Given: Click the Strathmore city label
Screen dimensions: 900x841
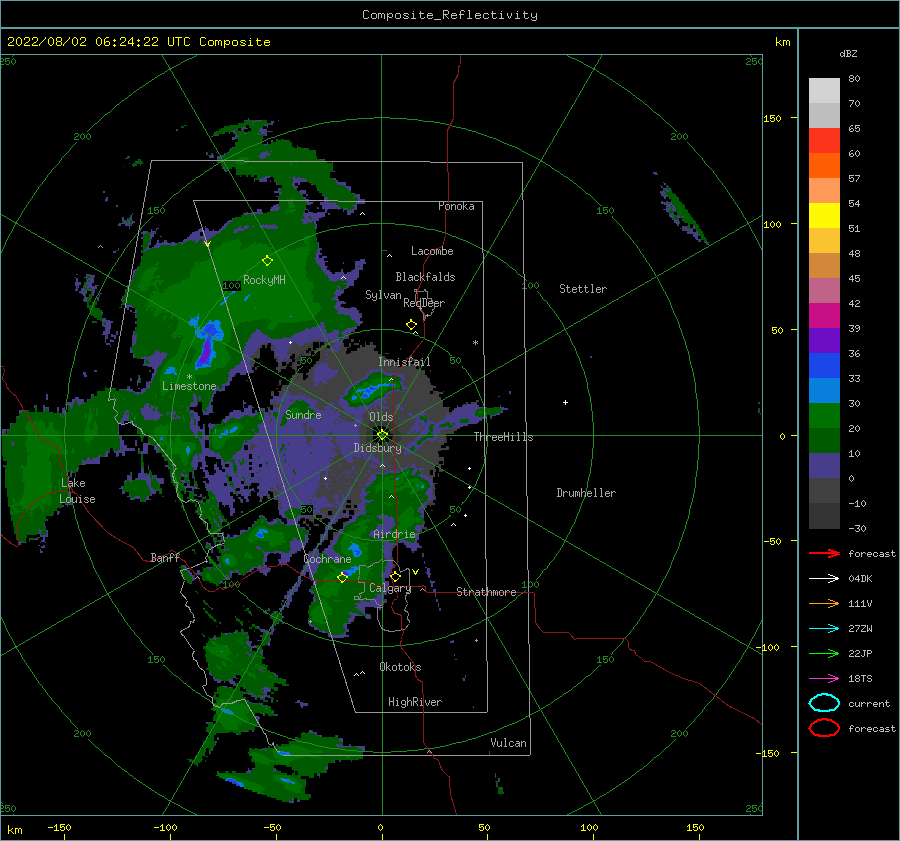Looking at the screenshot, I should tap(486, 592).
